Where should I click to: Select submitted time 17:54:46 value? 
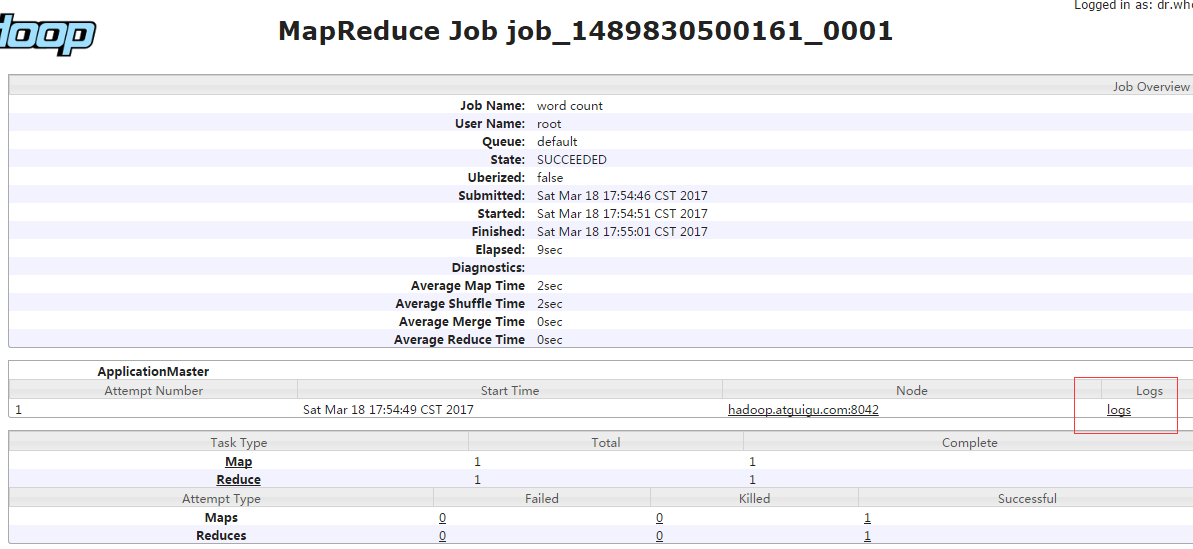pos(622,196)
